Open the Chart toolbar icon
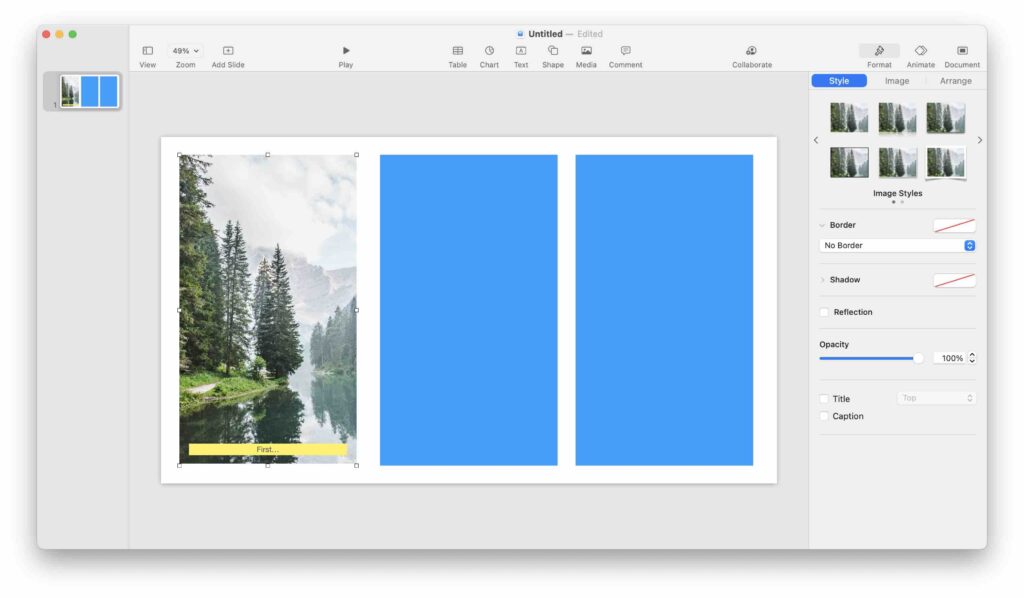This screenshot has height=598, width=1024. point(489,51)
